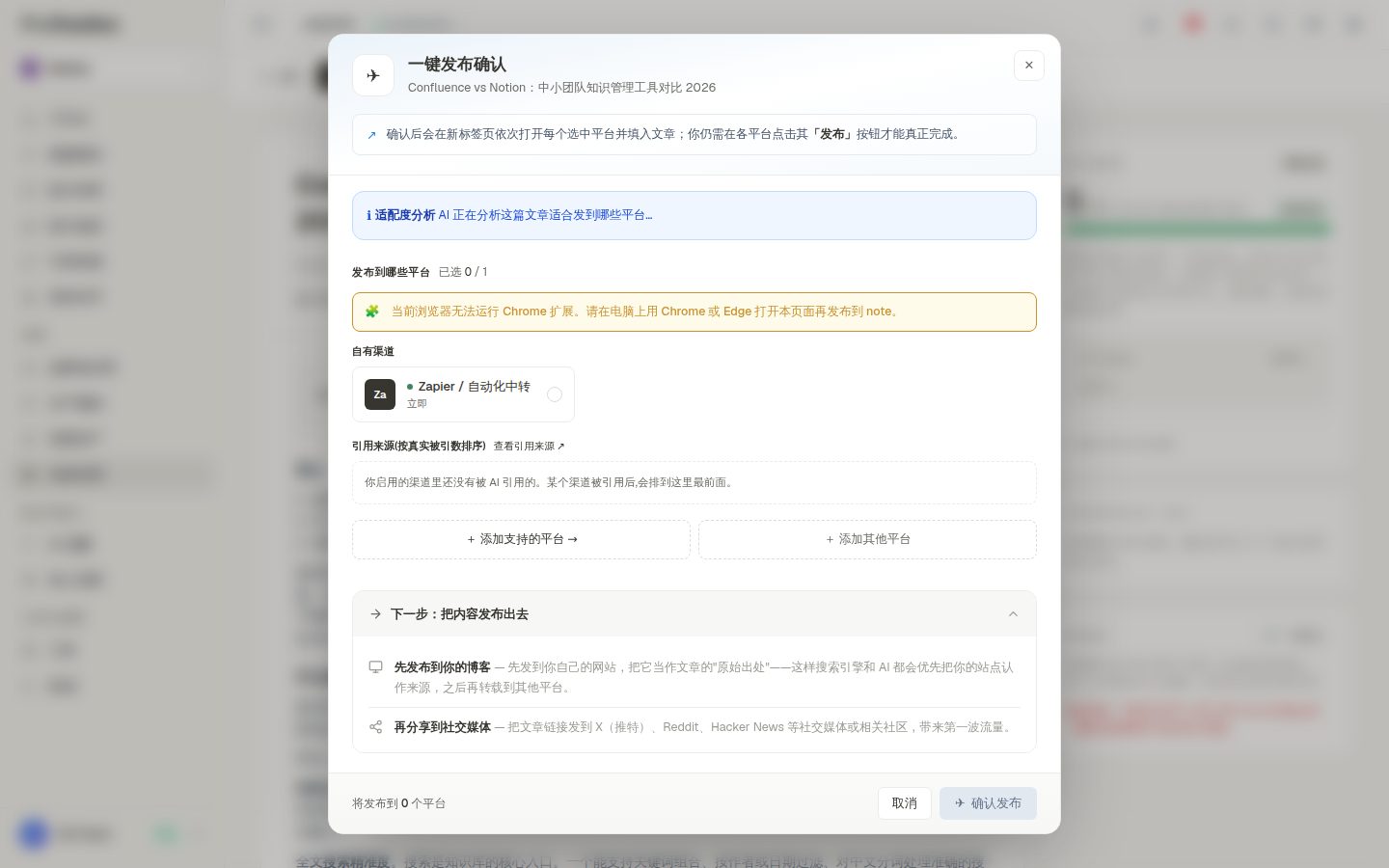This screenshot has width=1389, height=868.
Task: Cancel the dialog with the 取消 button
Action: point(905,803)
